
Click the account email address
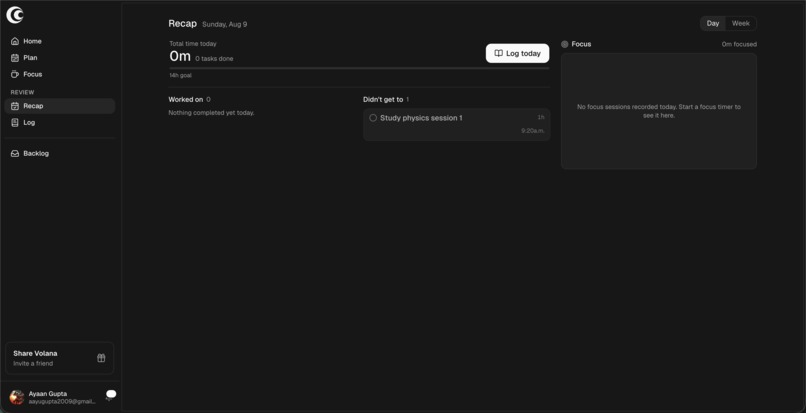[62, 401]
